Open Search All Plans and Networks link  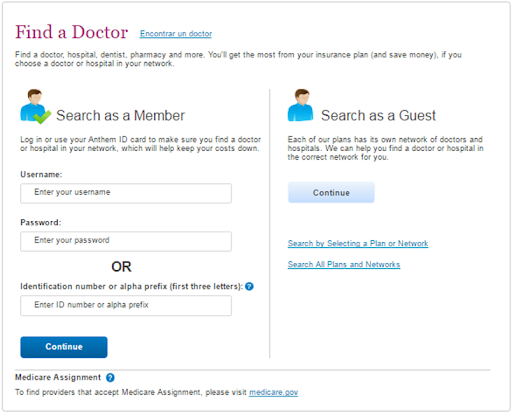(344, 265)
